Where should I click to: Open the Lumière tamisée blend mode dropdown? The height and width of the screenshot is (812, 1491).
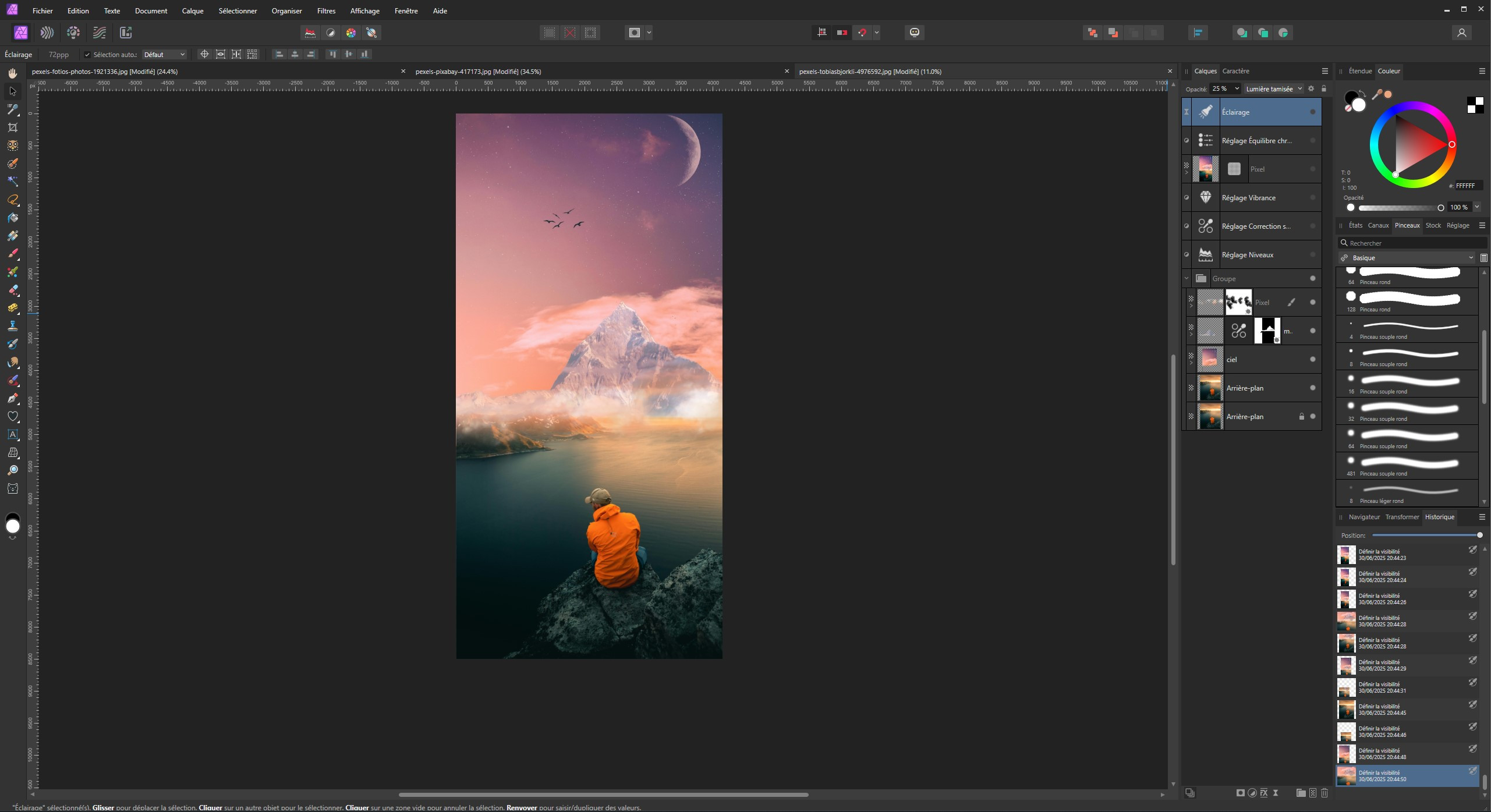click(1273, 89)
